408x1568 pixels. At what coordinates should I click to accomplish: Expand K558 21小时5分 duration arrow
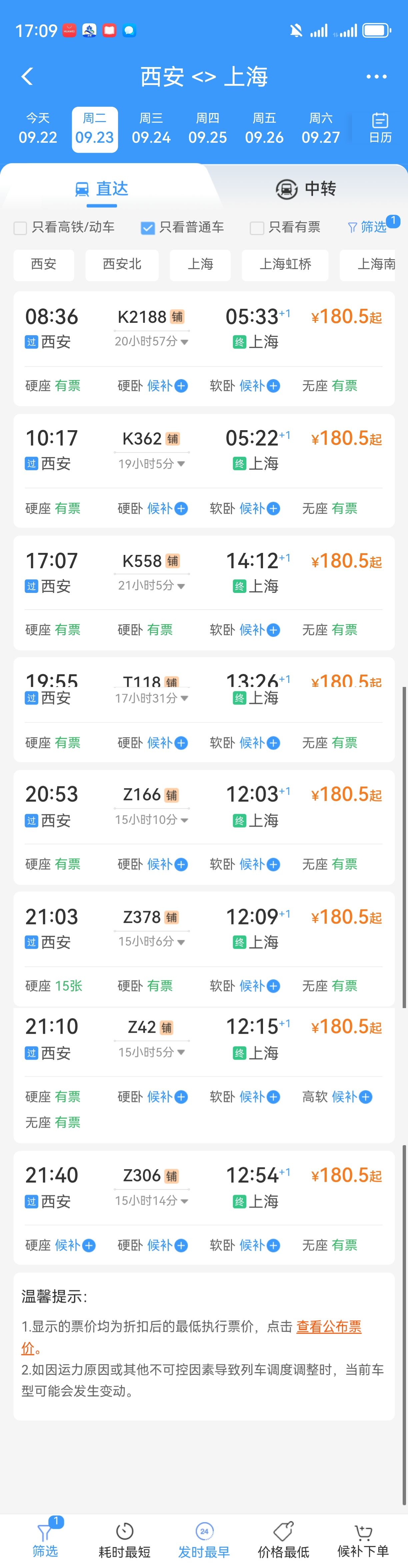pyautogui.click(x=181, y=586)
